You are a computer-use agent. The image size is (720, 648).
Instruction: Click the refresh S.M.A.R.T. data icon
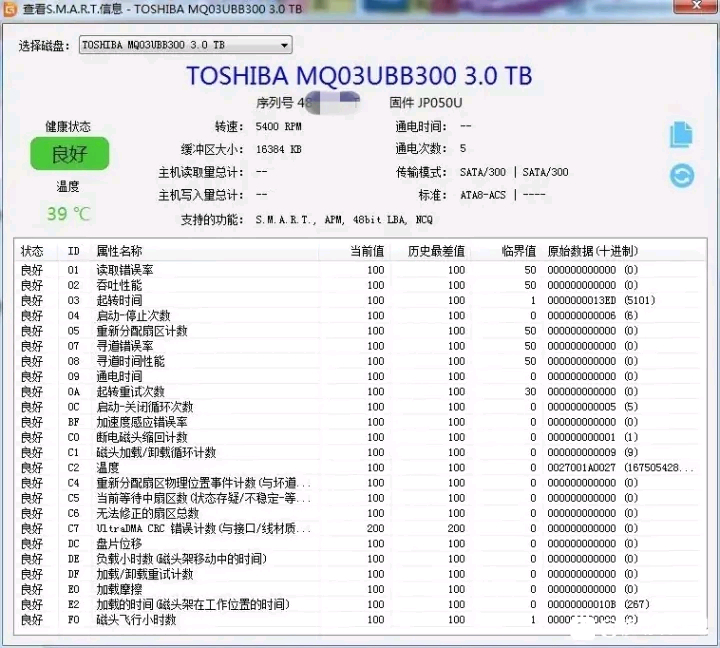click(x=682, y=175)
